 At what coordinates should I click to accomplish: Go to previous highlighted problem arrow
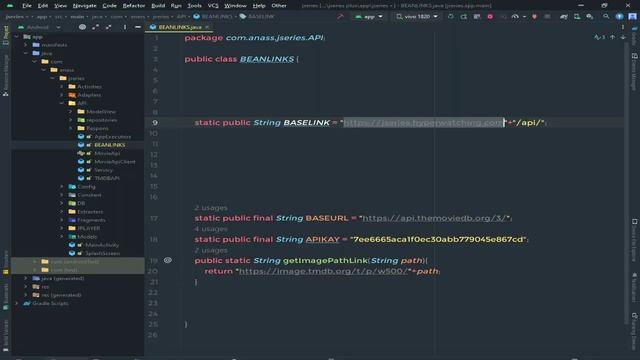[x=612, y=38]
